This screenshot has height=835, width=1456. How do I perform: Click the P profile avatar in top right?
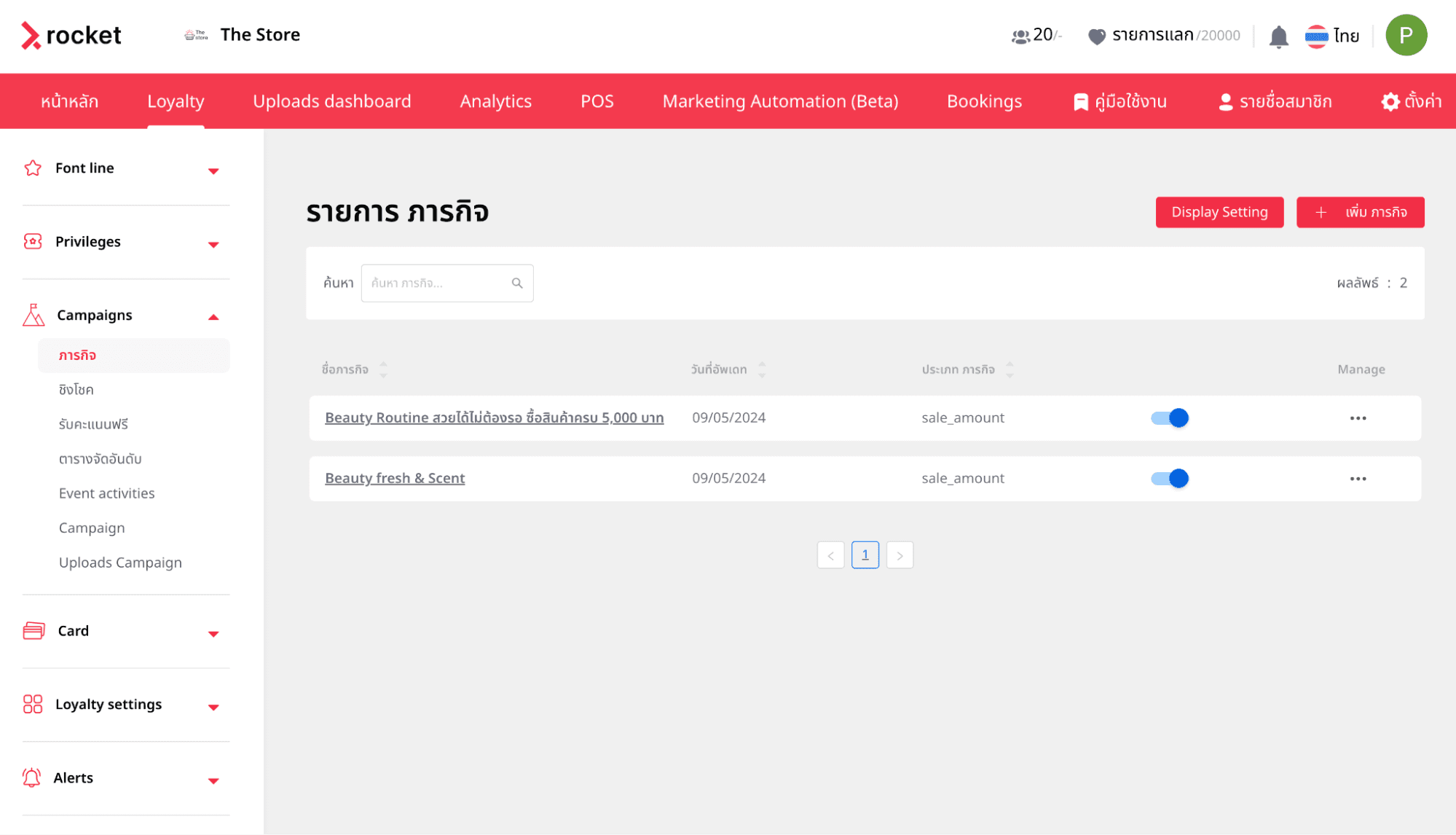[x=1406, y=35]
